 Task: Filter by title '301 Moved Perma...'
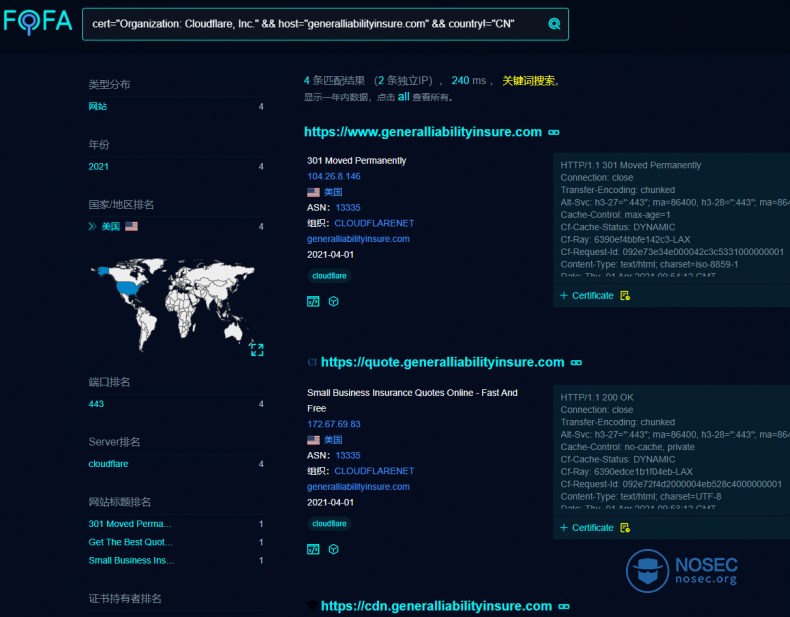pyautogui.click(x=130, y=524)
